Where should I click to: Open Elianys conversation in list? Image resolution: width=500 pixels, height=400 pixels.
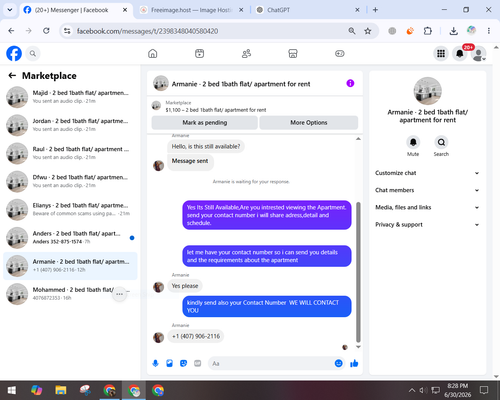pyautogui.click(x=70, y=209)
